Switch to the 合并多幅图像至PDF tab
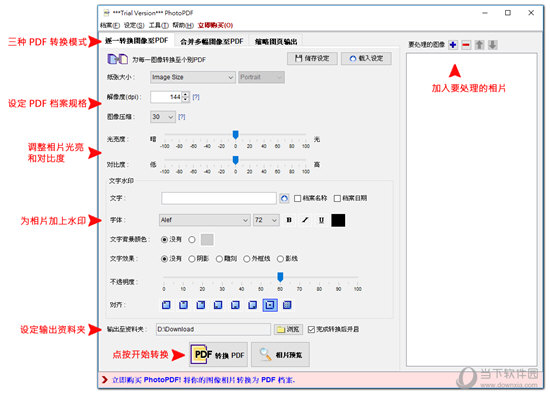Screen dimensions: 550x400 click(212, 41)
